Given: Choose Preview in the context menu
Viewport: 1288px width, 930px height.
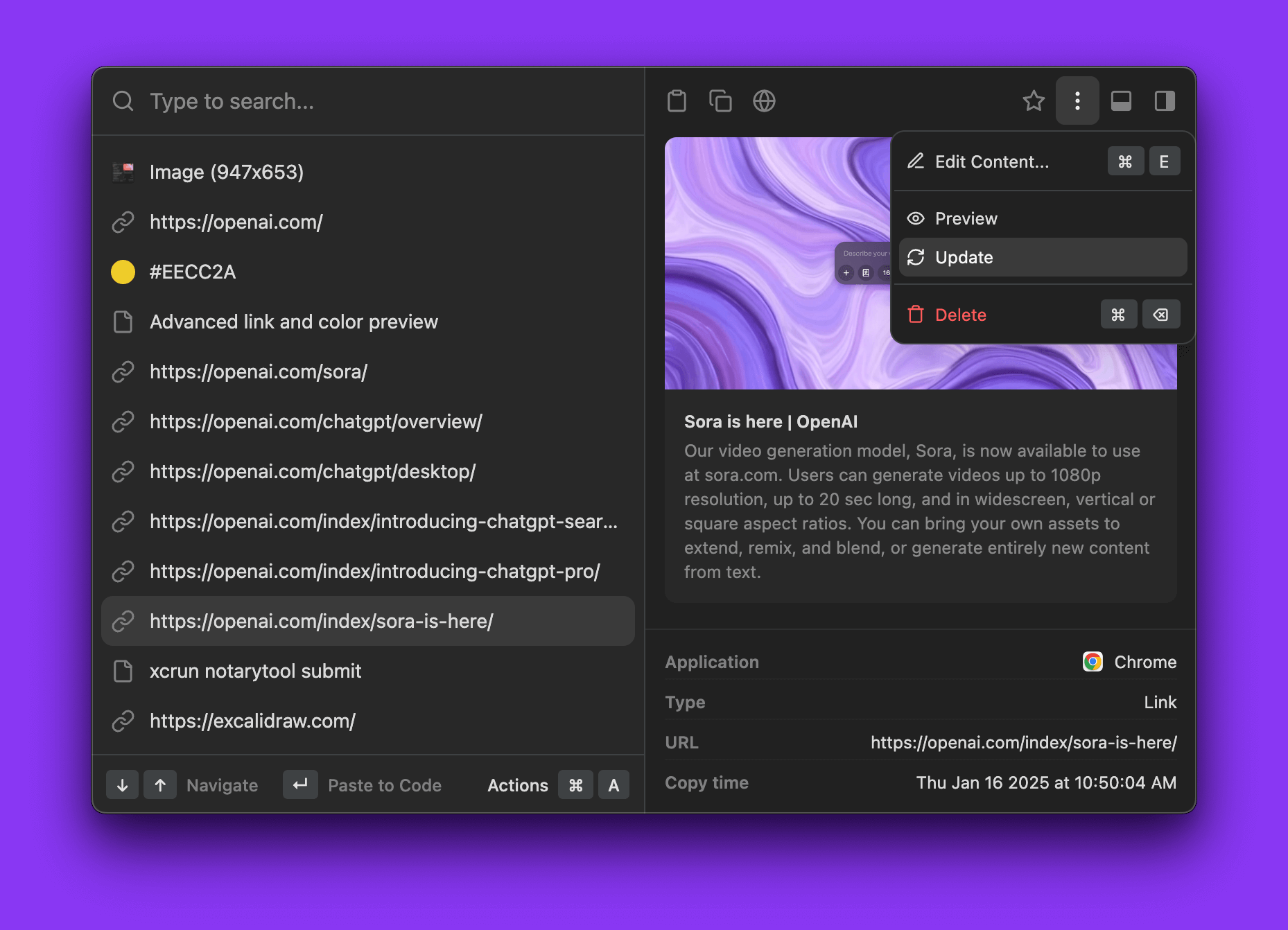Looking at the screenshot, I should (x=1043, y=218).
